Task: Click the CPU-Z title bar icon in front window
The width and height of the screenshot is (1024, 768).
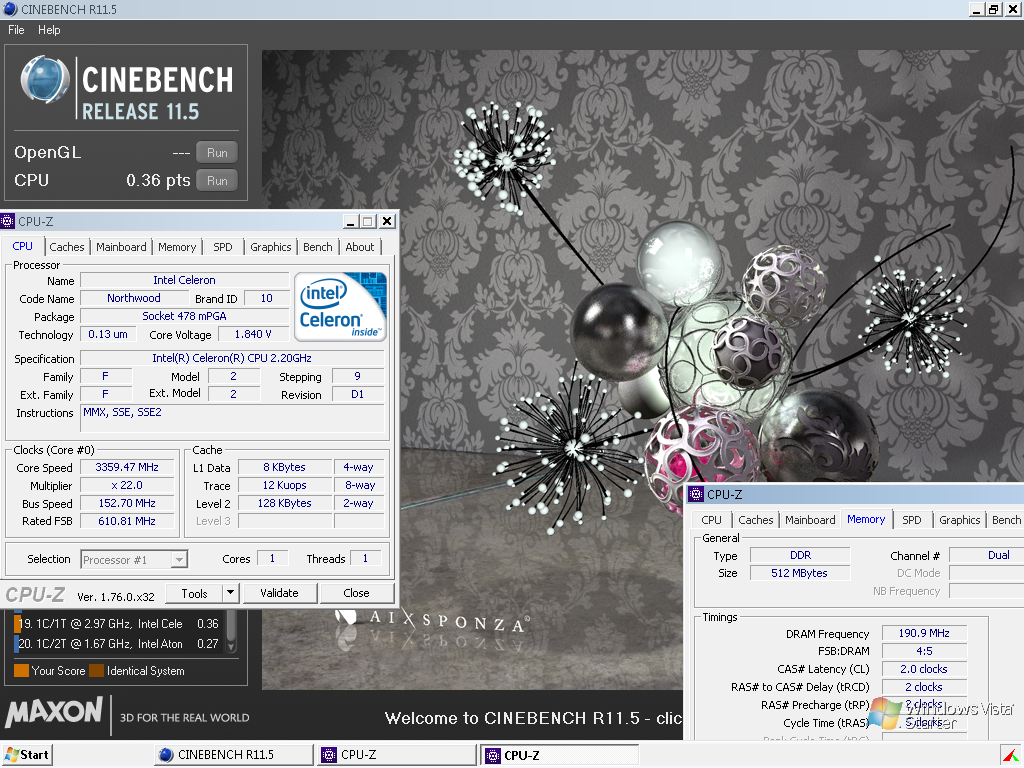Action: click(x=7, y=221)
